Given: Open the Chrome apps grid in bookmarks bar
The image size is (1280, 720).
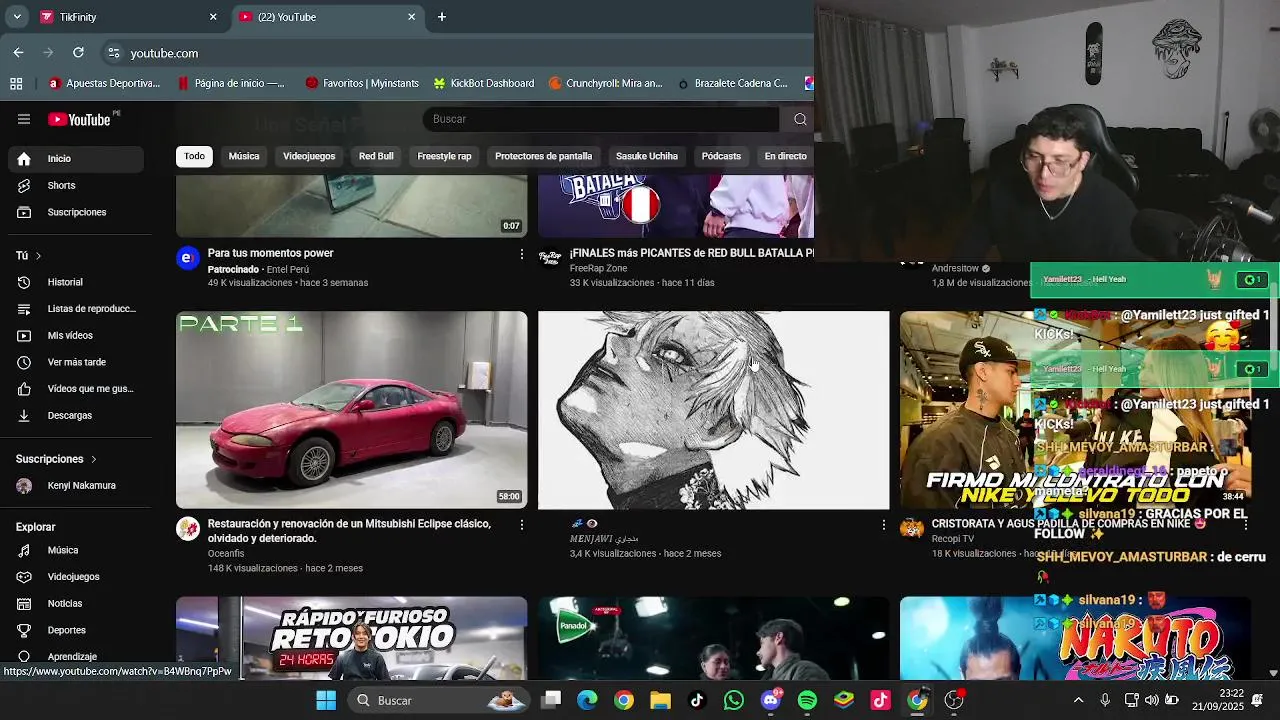Looking at the screenshot, I should [16, 83].
